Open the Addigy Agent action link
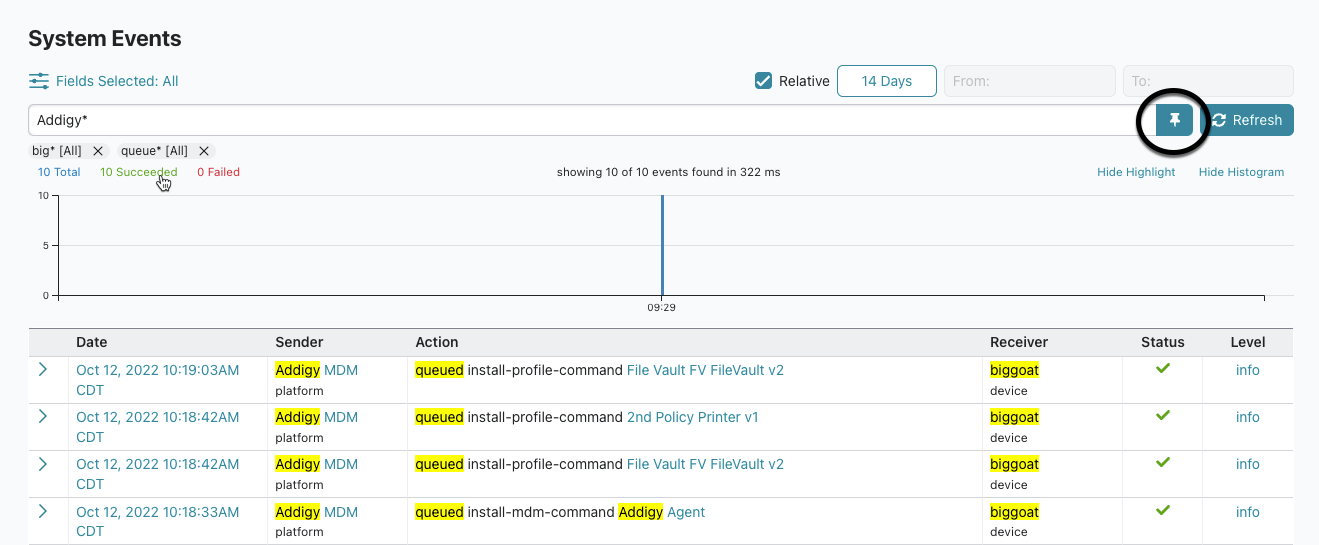The image size is (1319, 545). pos(662,512)
